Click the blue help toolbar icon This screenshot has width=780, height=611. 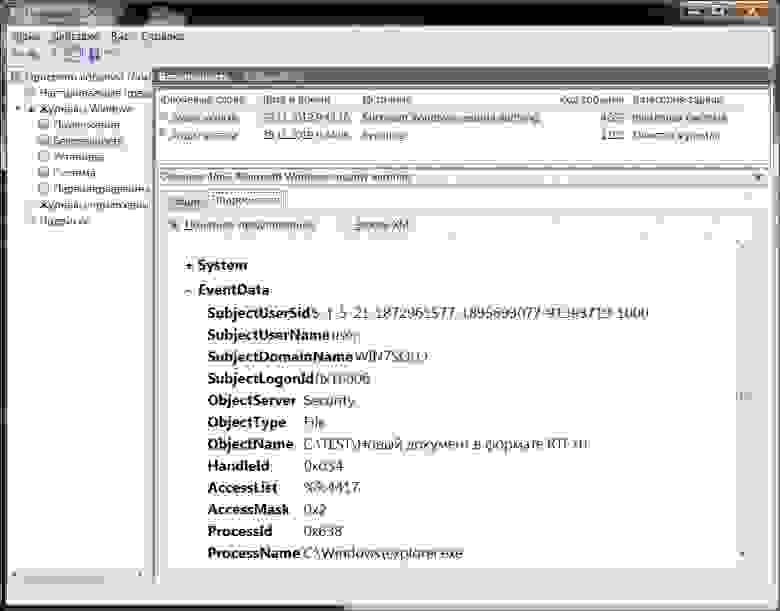93,53
